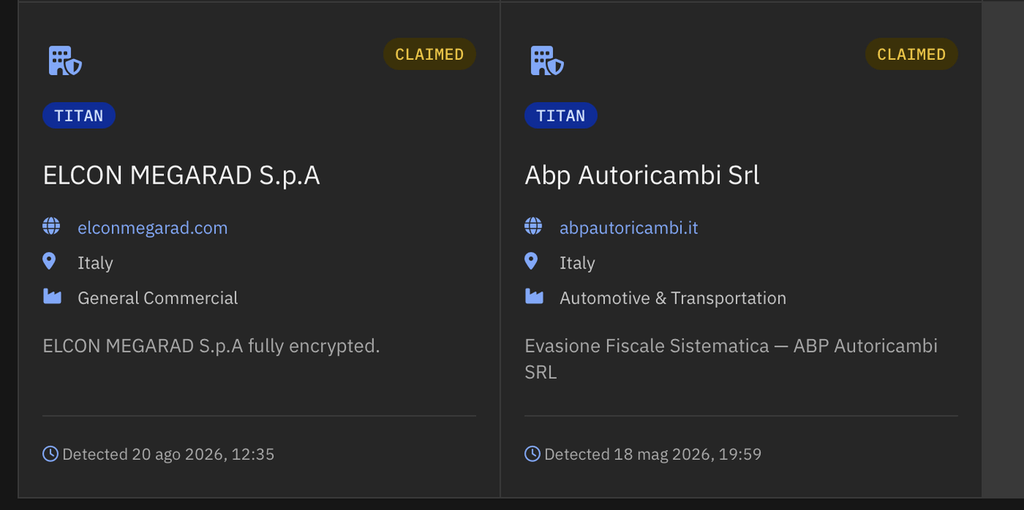Click location pin icon in Abp Autoricambi card
The width and height of the screenshot is (1024, 510).
[x=531, y=262]
